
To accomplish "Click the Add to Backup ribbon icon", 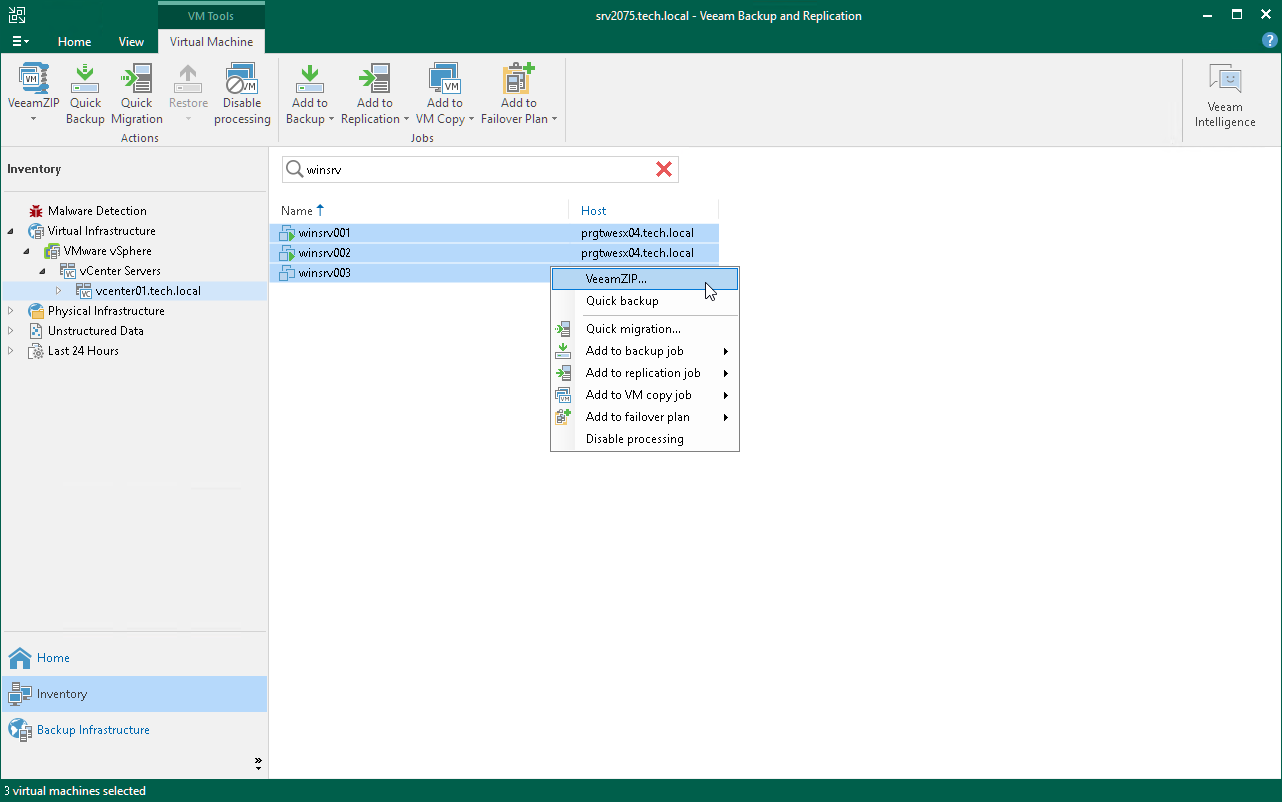I will (309, 90).
